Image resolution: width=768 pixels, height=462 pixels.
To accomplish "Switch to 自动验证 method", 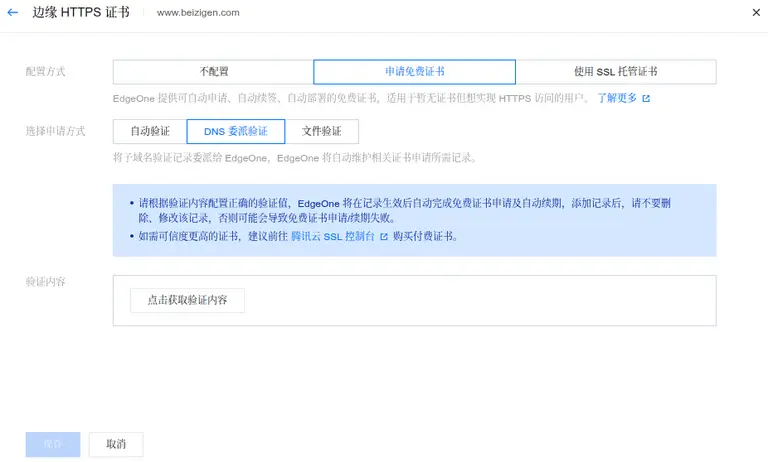I will tap(150, 131).
